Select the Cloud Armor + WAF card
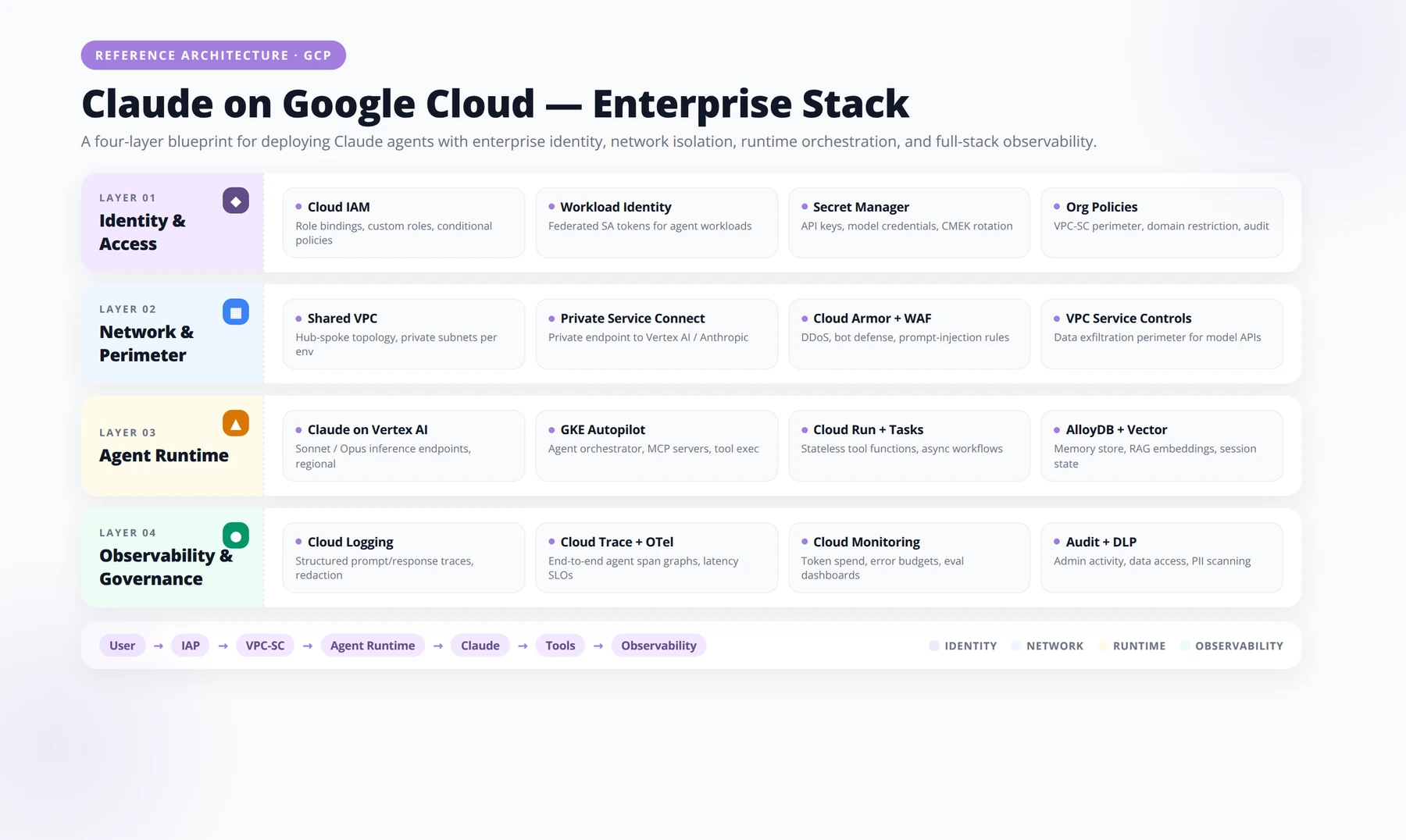The width and height of the screenshot is (1406, 840). tap(909, 334)
